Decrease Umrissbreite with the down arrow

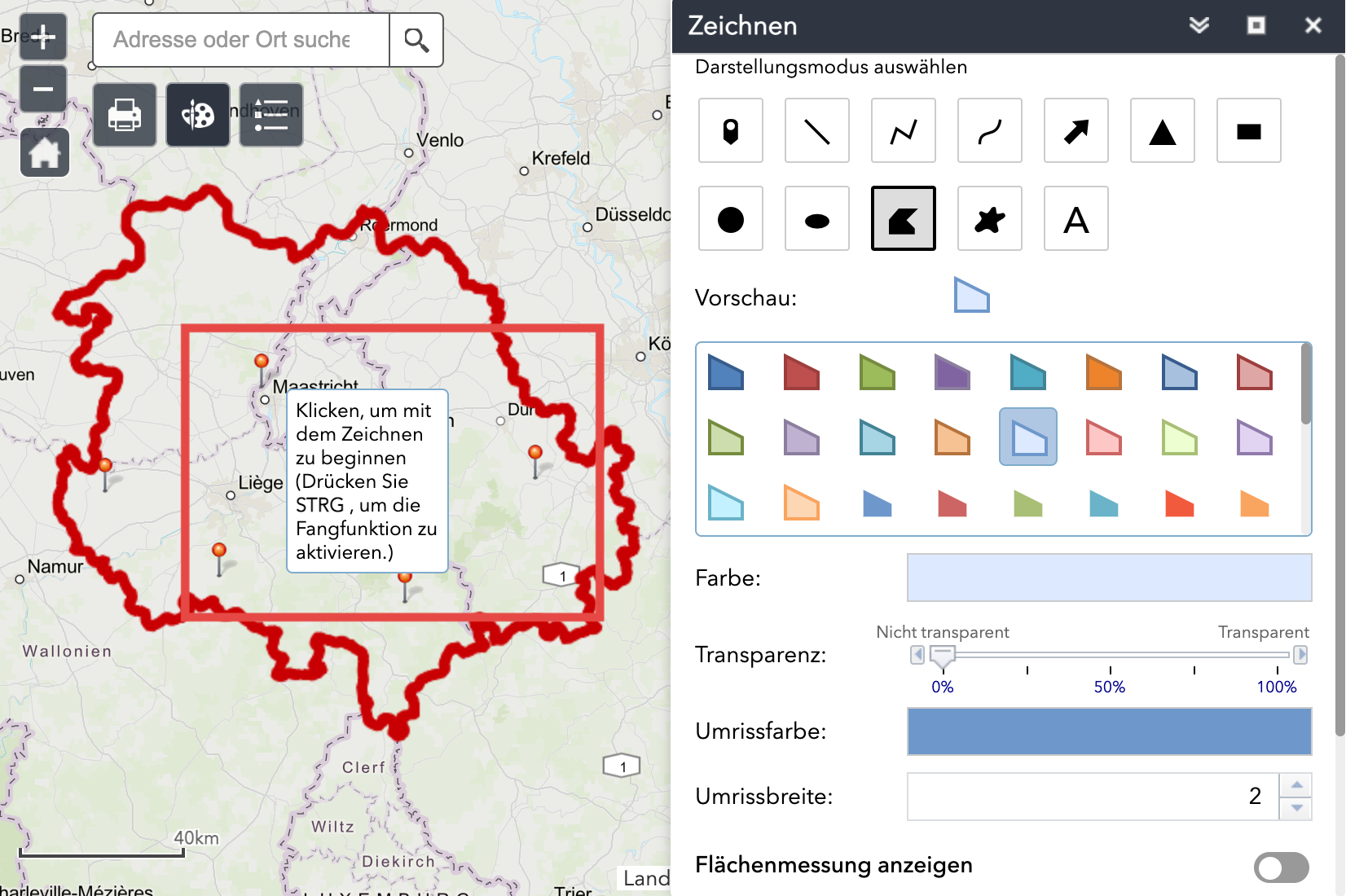point(1295,808)
